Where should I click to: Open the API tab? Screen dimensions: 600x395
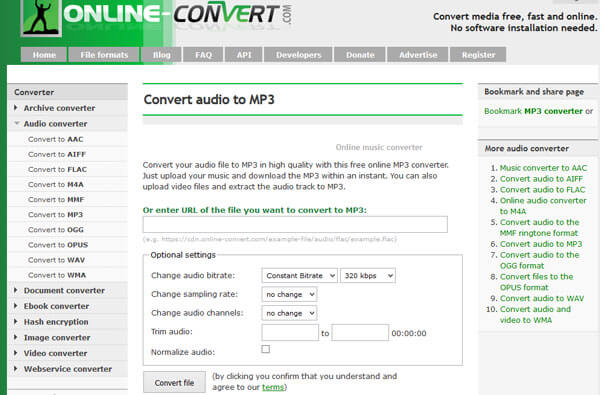tap(244, 55)
